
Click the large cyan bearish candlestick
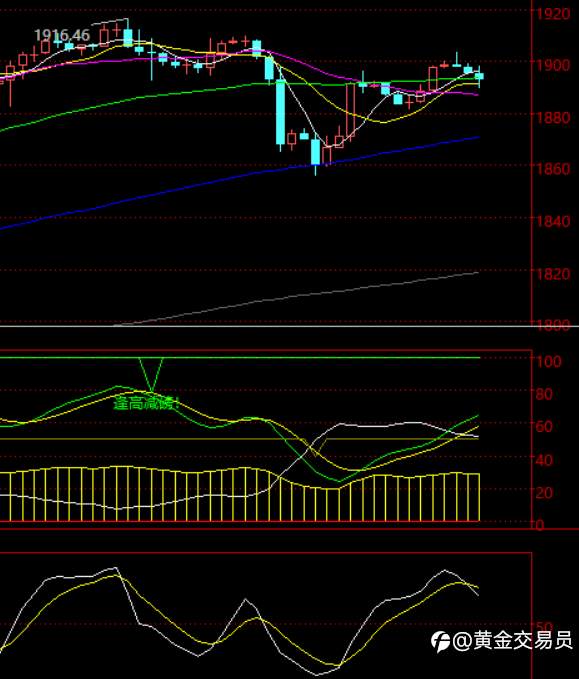[x=281, y=113]
